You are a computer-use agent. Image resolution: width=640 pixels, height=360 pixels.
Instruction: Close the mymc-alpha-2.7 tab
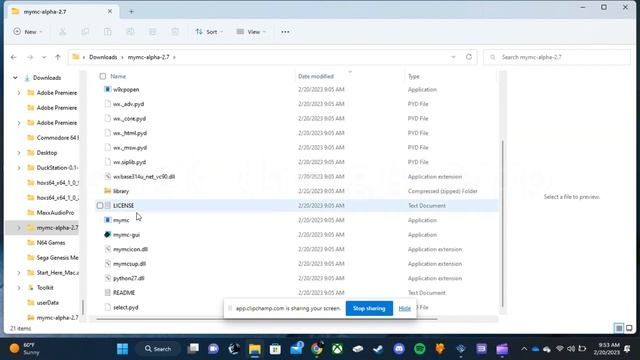point(110,11)
